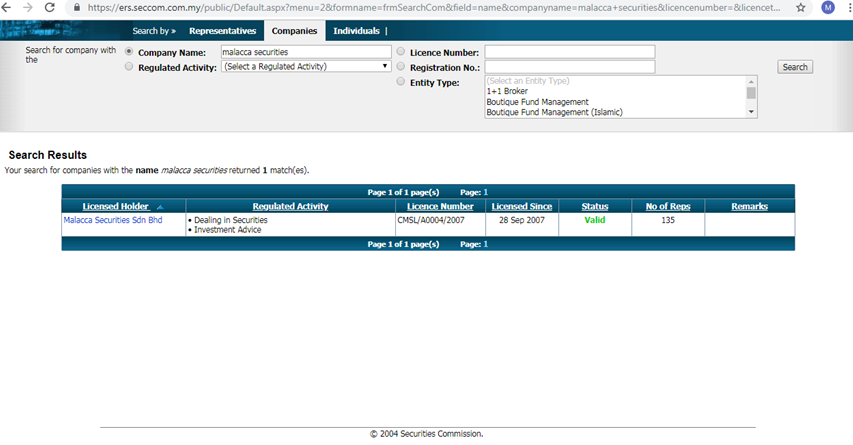The width and height of the screenshot is (853, 445).
Task: Sort by Status column
Action: 595,206
